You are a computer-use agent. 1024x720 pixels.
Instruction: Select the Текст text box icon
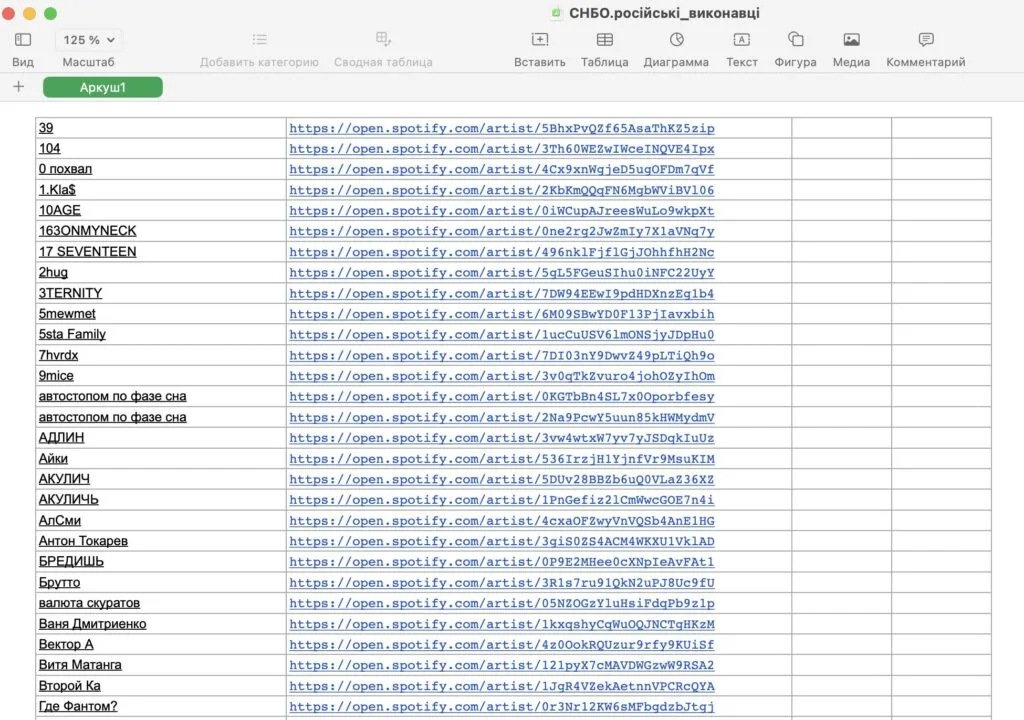[x=741, y=40]
